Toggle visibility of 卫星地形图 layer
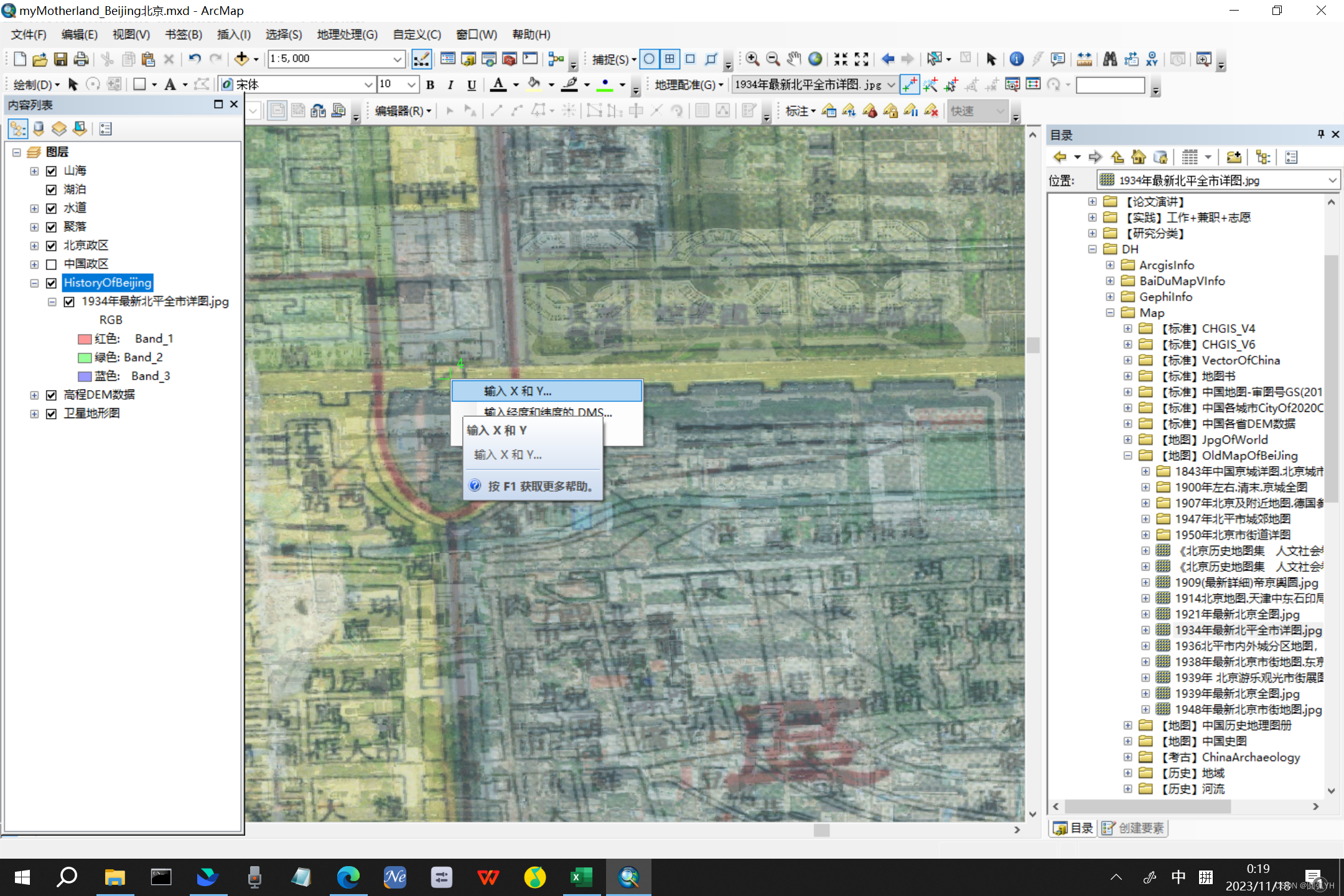Image resolution: width=1344 pixels, height=896 pixels. [x=52, y=413]
